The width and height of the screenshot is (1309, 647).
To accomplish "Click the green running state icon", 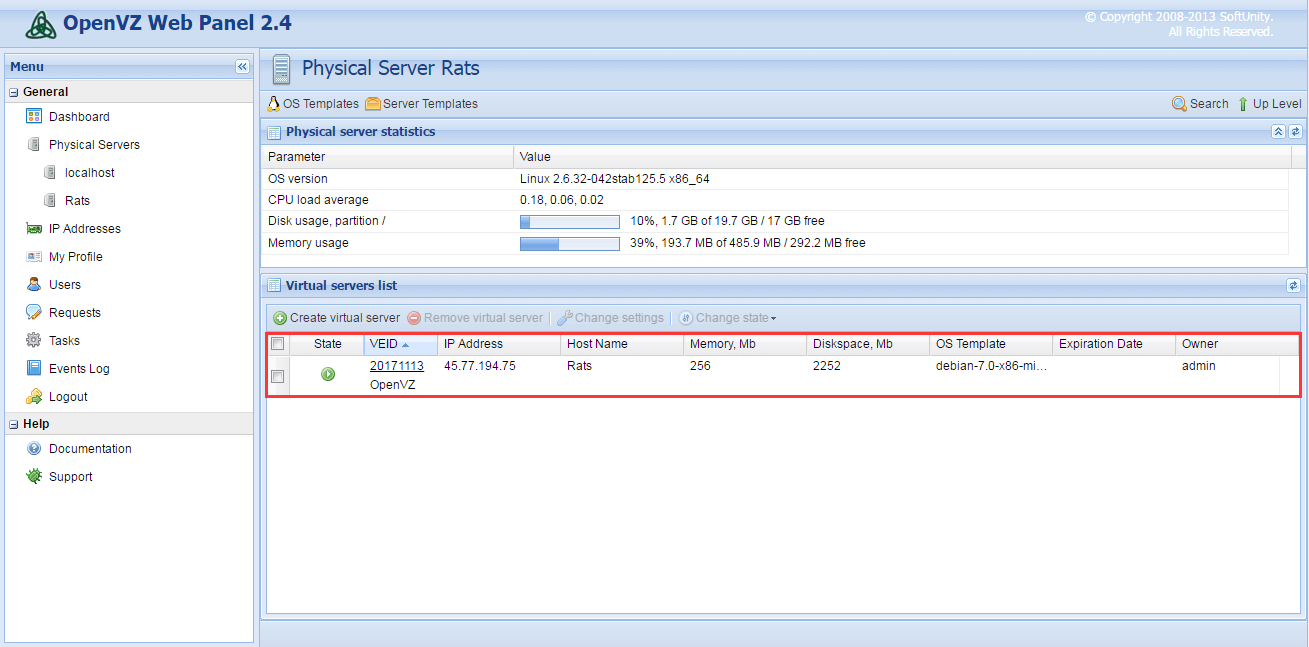I will click(x=328, y=374).
